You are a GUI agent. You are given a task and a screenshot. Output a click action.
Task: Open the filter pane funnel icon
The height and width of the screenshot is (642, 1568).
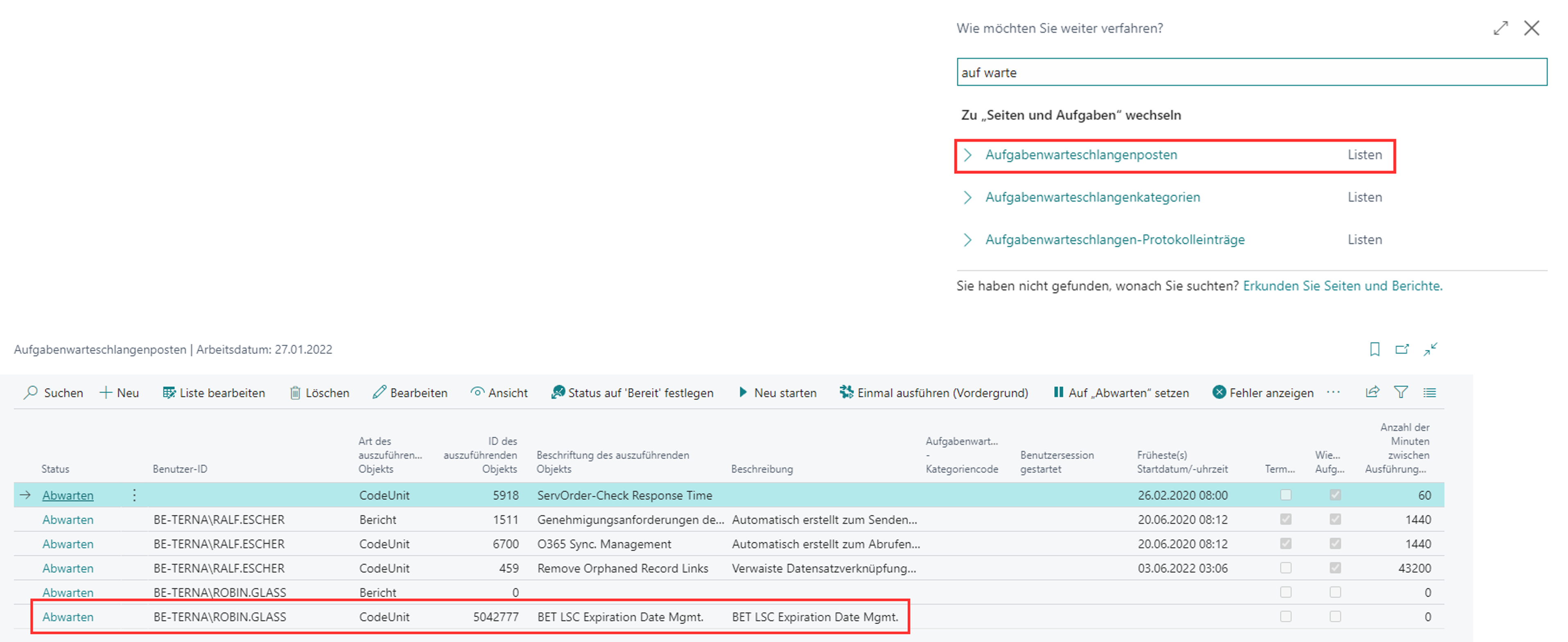click(x=1401, y=393)
